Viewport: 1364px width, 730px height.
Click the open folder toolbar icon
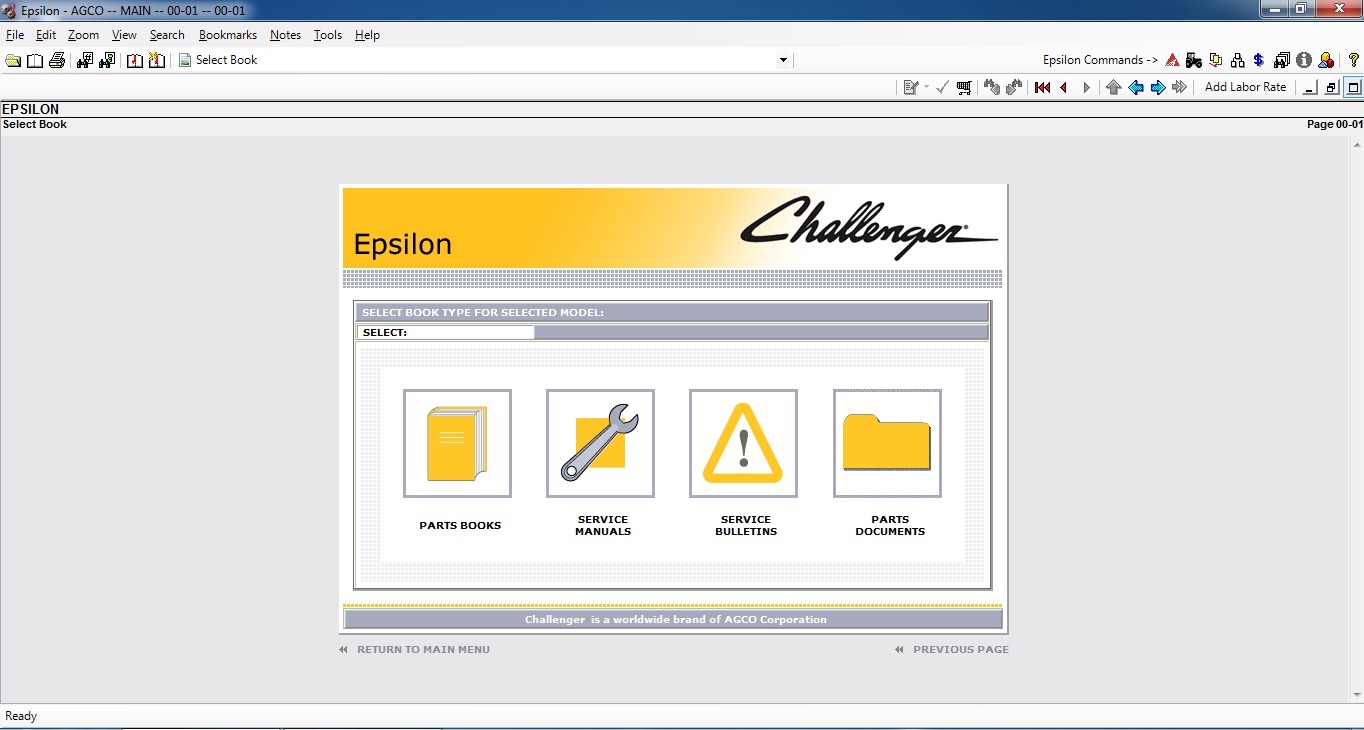click(13, 60)
